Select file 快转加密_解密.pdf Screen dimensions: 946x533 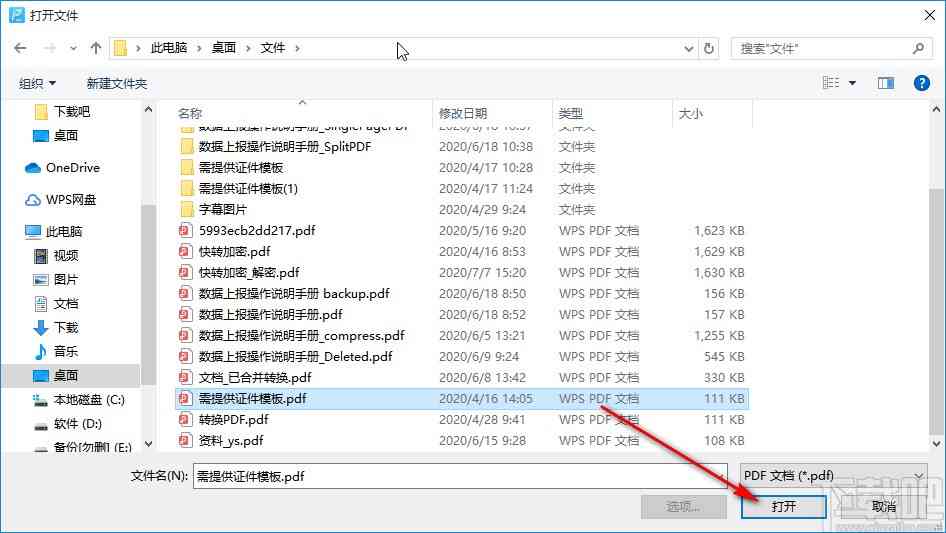pos(249,273)
